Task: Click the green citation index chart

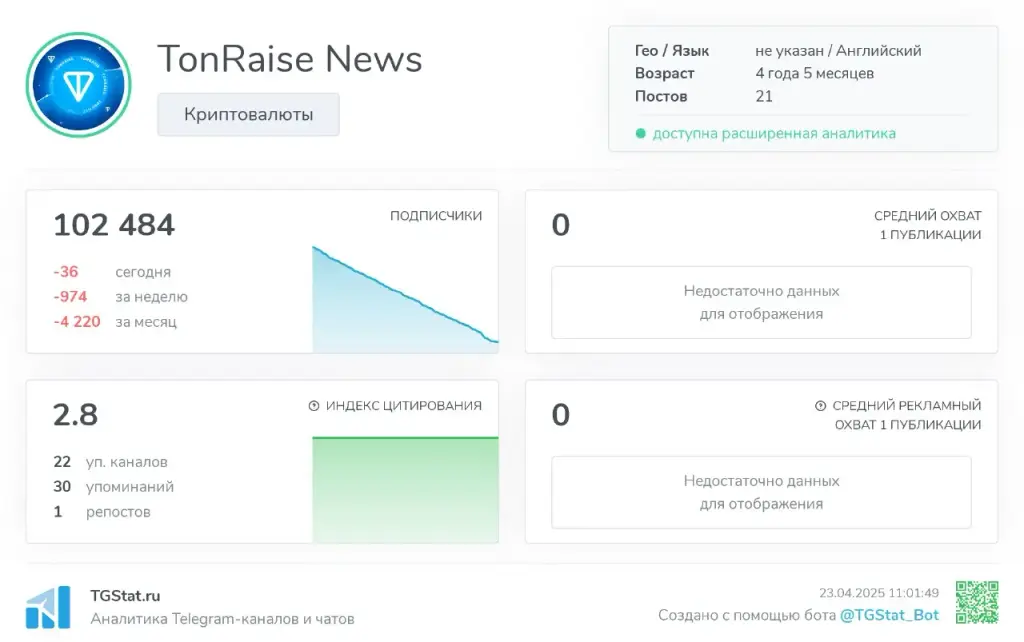Action: tap(405, 489)
